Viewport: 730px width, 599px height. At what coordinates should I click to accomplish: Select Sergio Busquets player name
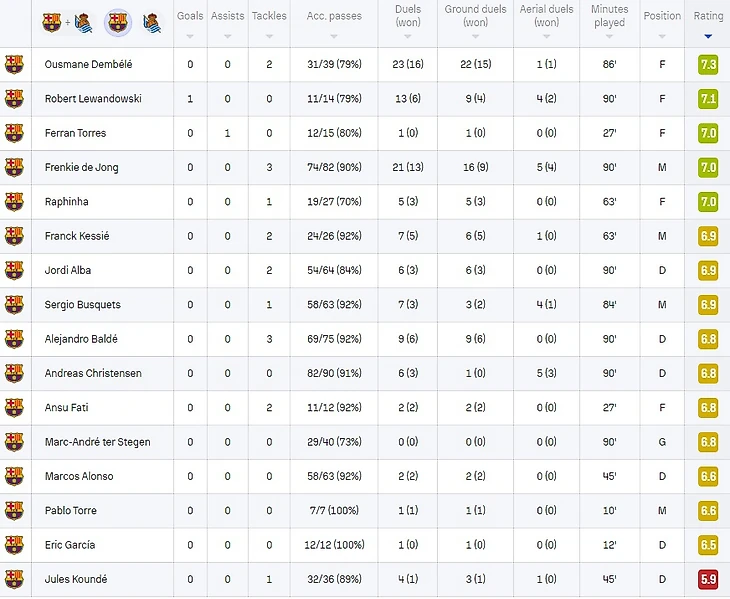tap(82, 305)
